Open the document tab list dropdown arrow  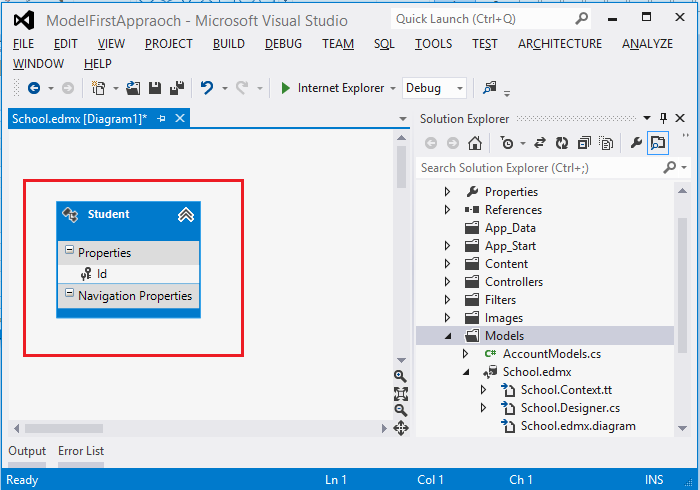coord(403,119)
